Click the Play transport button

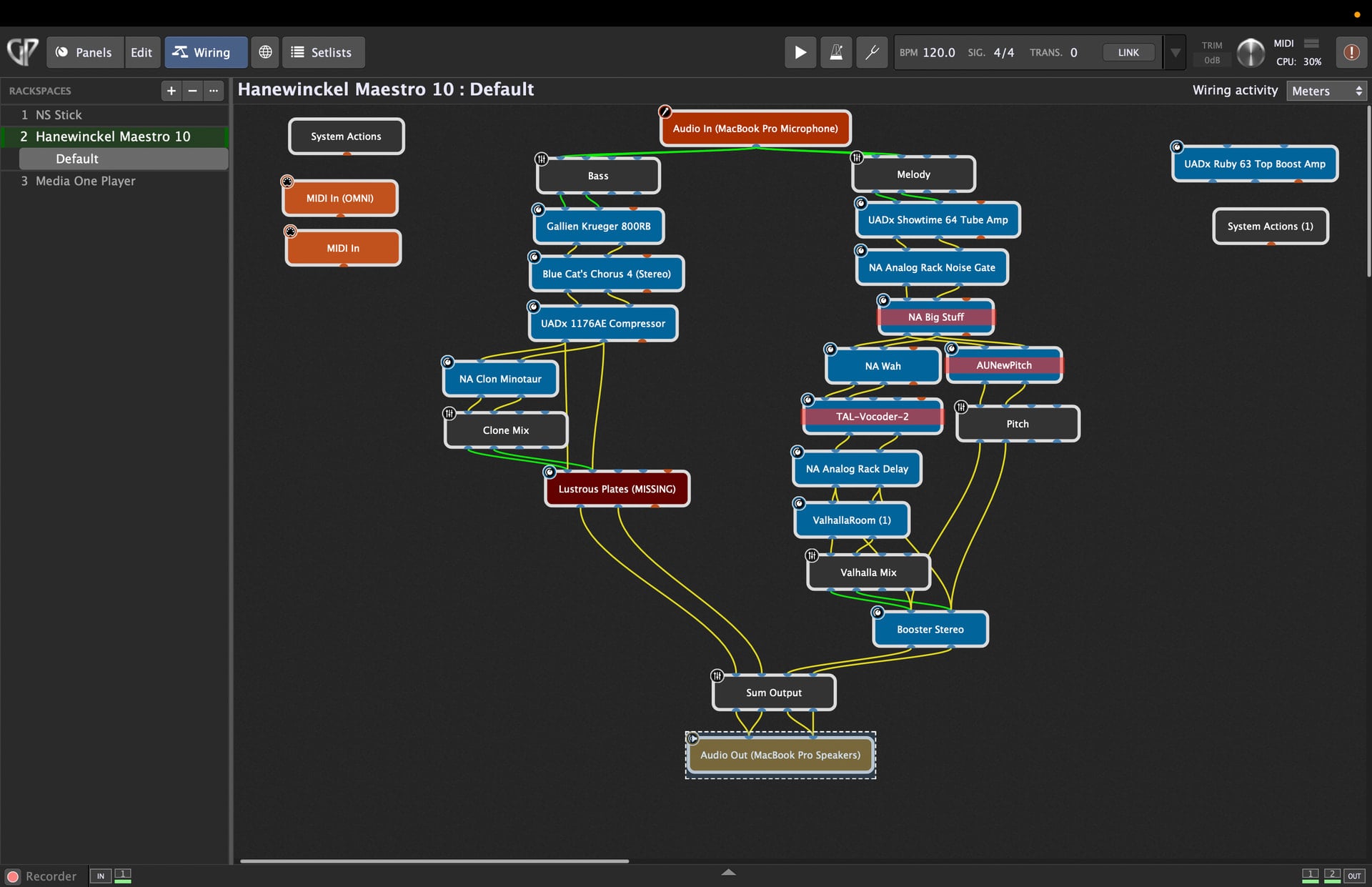pyautogui.click(x=800, y=52)
